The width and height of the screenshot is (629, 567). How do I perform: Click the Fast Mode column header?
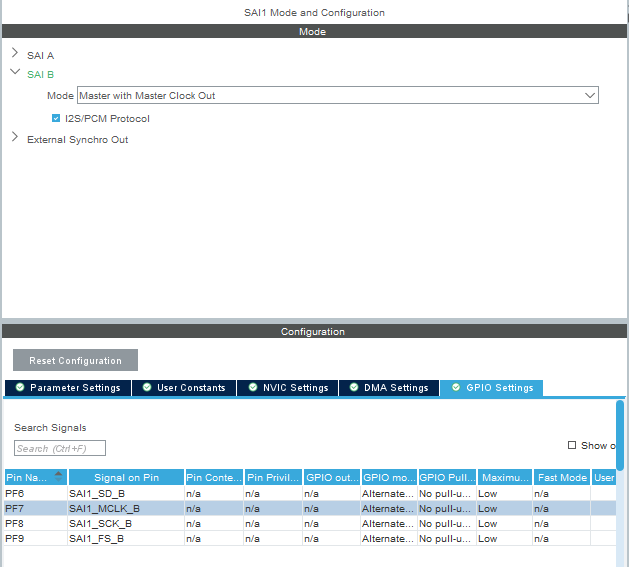(x=562, y=478)
